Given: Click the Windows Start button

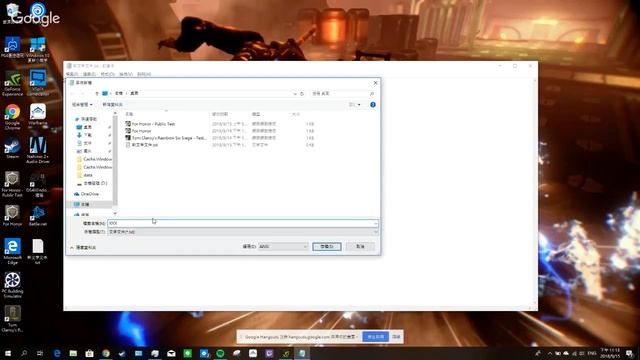Looking at the screenshot, I should 7,353.
